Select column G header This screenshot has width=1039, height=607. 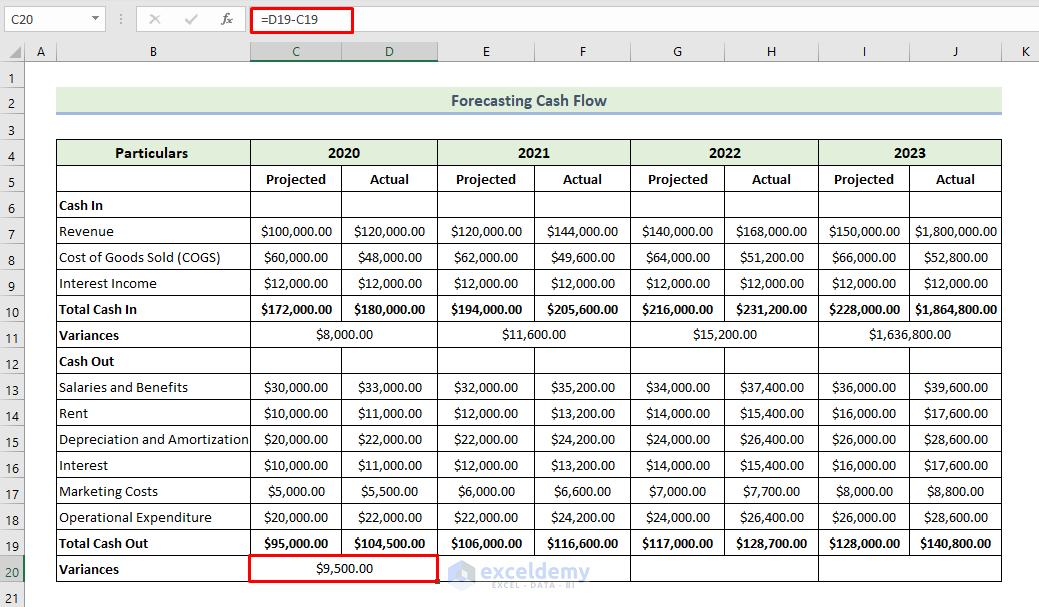pos(677,52)
